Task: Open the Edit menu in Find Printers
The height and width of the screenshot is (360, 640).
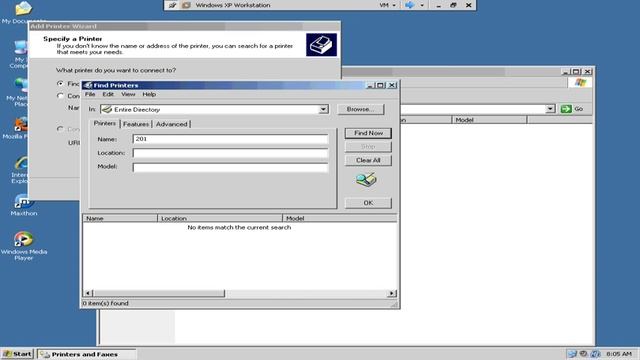Action: pyautogui.click(x=108, y=94)
